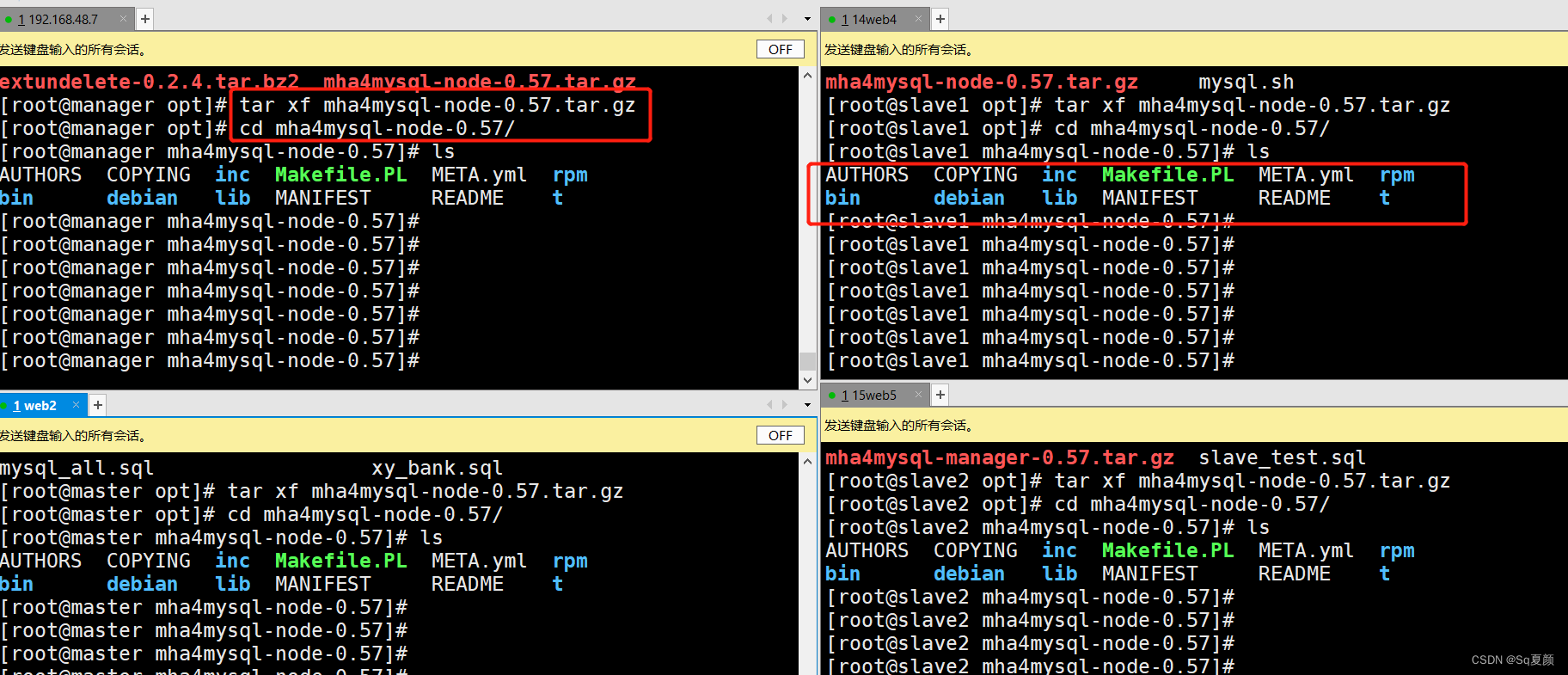This screenshot has width=1568, height=675.
Task: Open the tab list dropdown in web2 pane
Action: pos(807,404)
